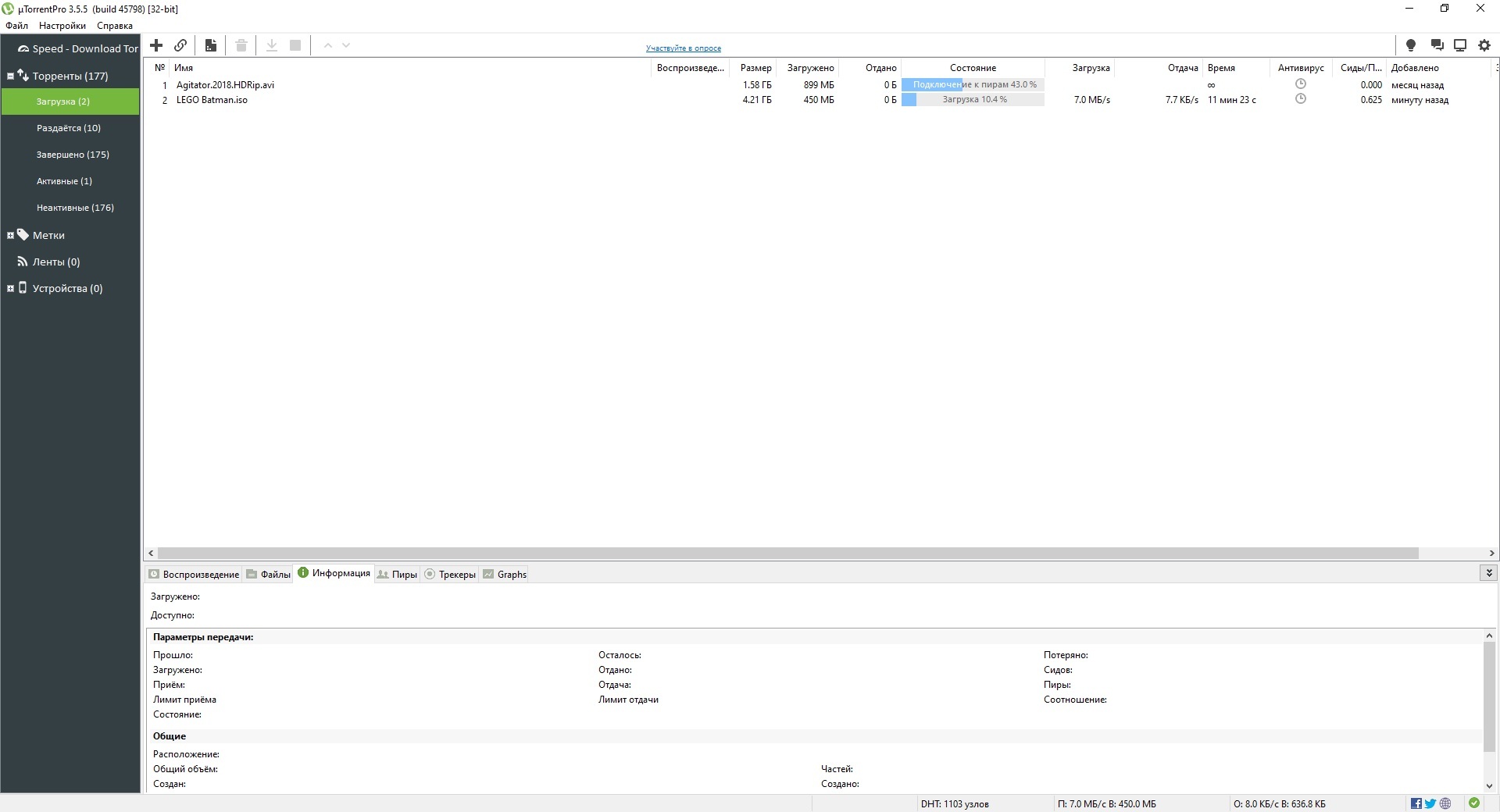Image resolution: width=1500 pixels, height=812 pixels.
Task: Click the Facebook icon in status bar
Action: [x=1416, y=803]
